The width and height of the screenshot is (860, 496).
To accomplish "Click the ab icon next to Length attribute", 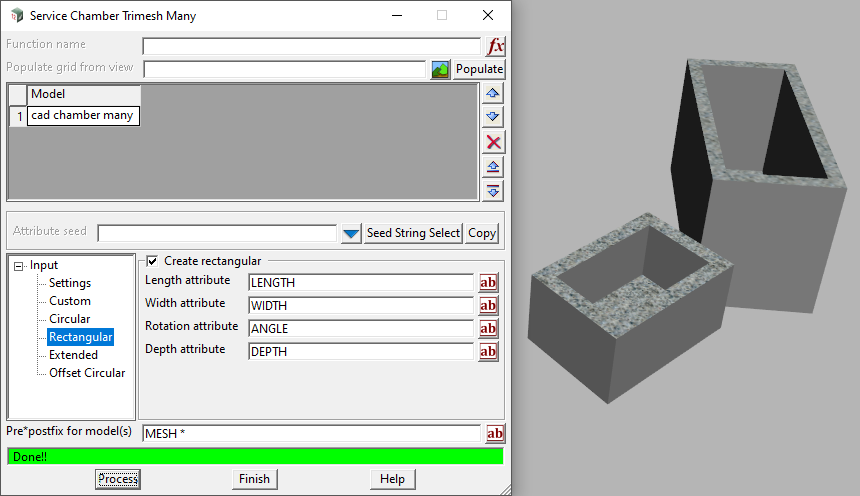I will [x=488, y=283].
